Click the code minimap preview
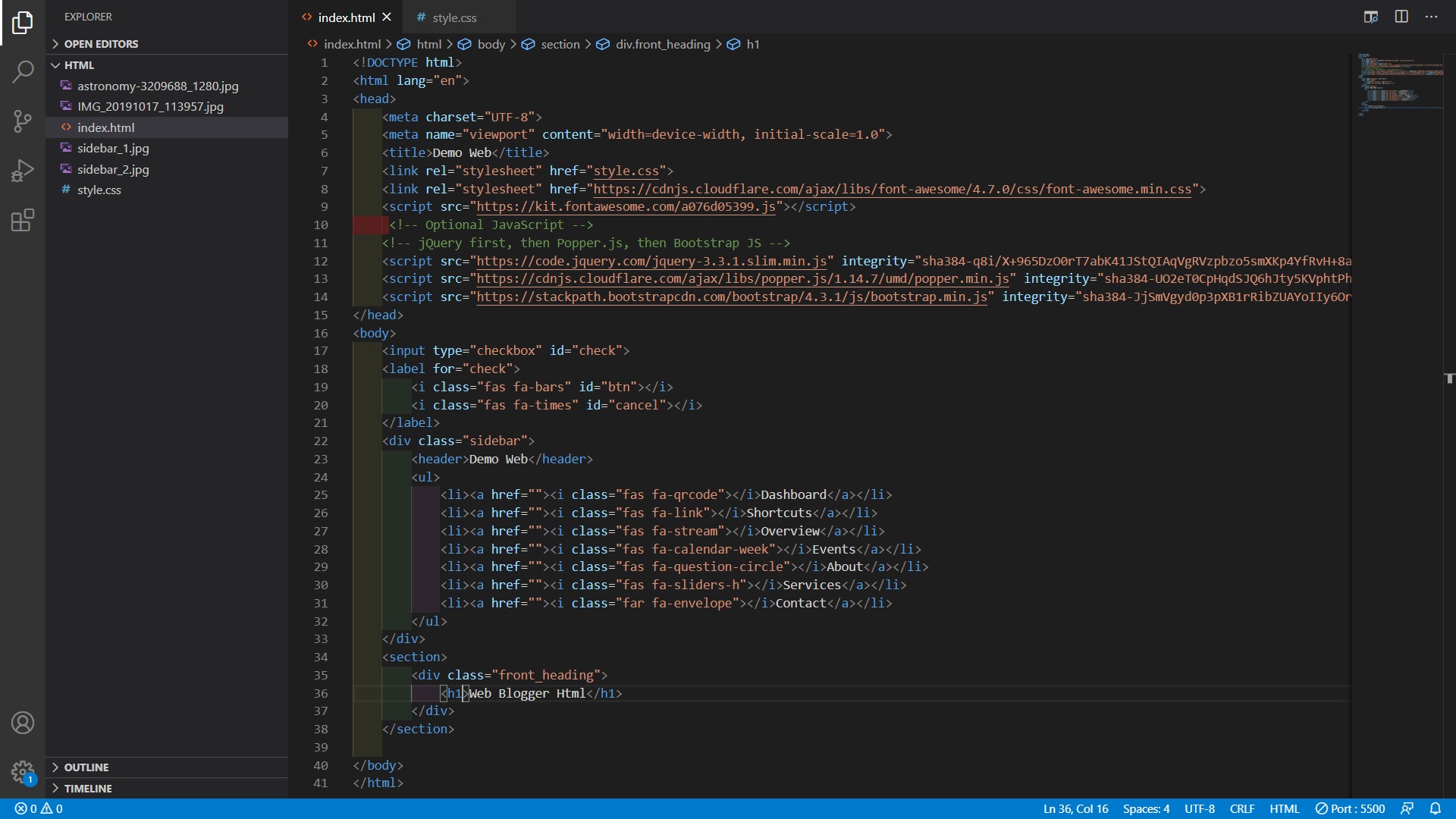The width and height of the screenshot is (1456, 819). pyautogui.click(x=1399, y=84)
